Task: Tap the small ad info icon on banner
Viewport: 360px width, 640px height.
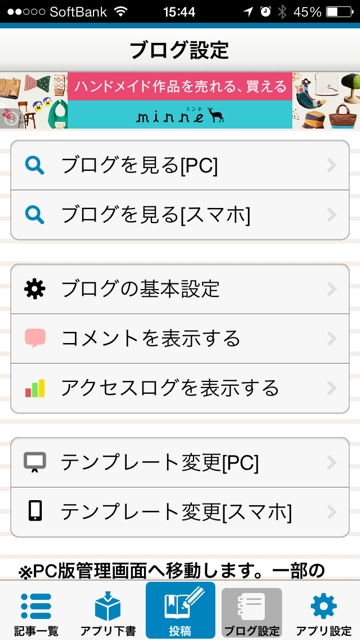Action: pos(9,119)
